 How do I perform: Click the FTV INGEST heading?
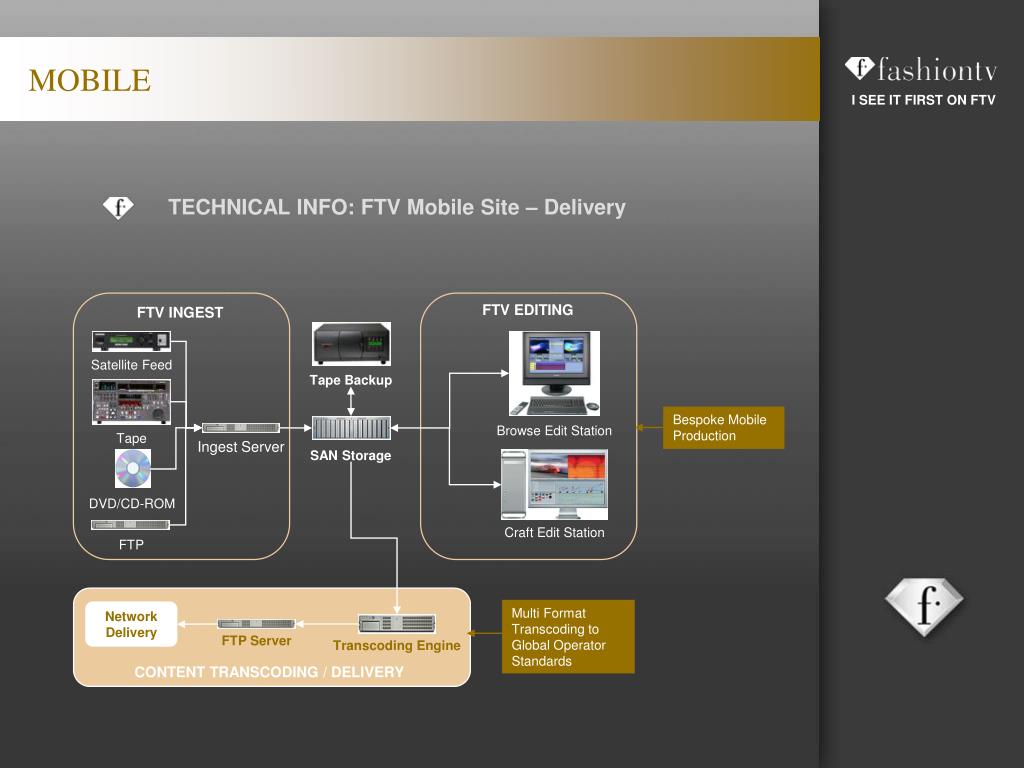point(180,313)
